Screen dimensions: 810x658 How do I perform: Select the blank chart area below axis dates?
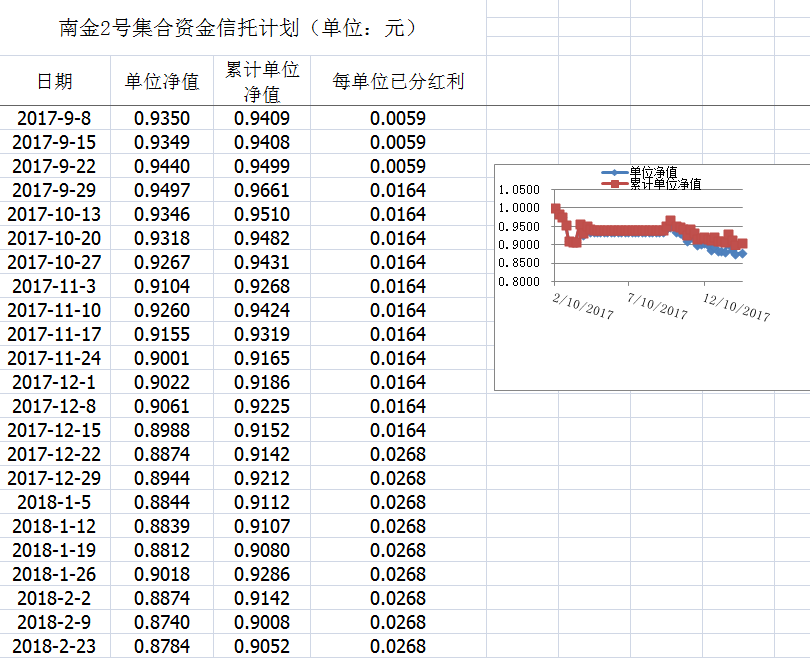[x=650, y=355]
